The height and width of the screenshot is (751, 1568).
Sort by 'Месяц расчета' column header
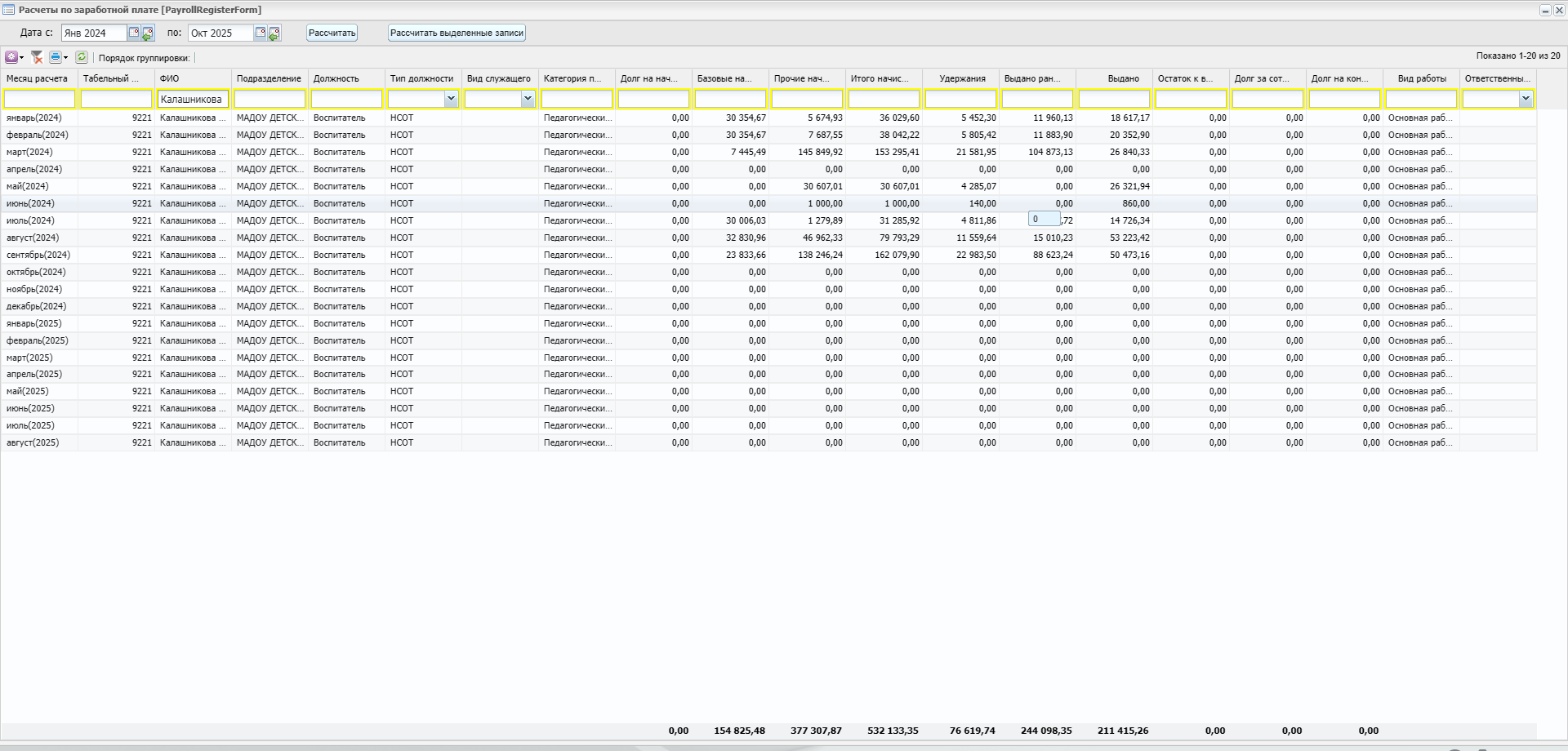click(x=38, y=78)
